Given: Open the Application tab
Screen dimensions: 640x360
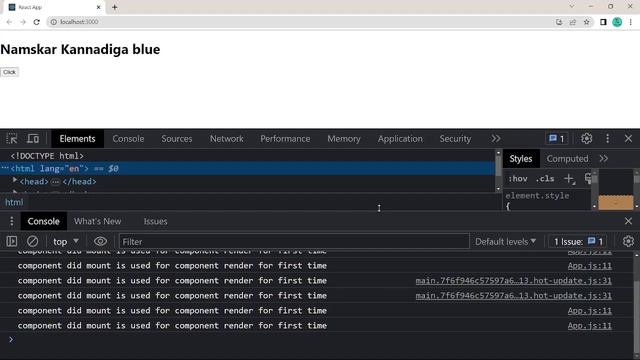Looking at the screenshot, I should (400, 139).
